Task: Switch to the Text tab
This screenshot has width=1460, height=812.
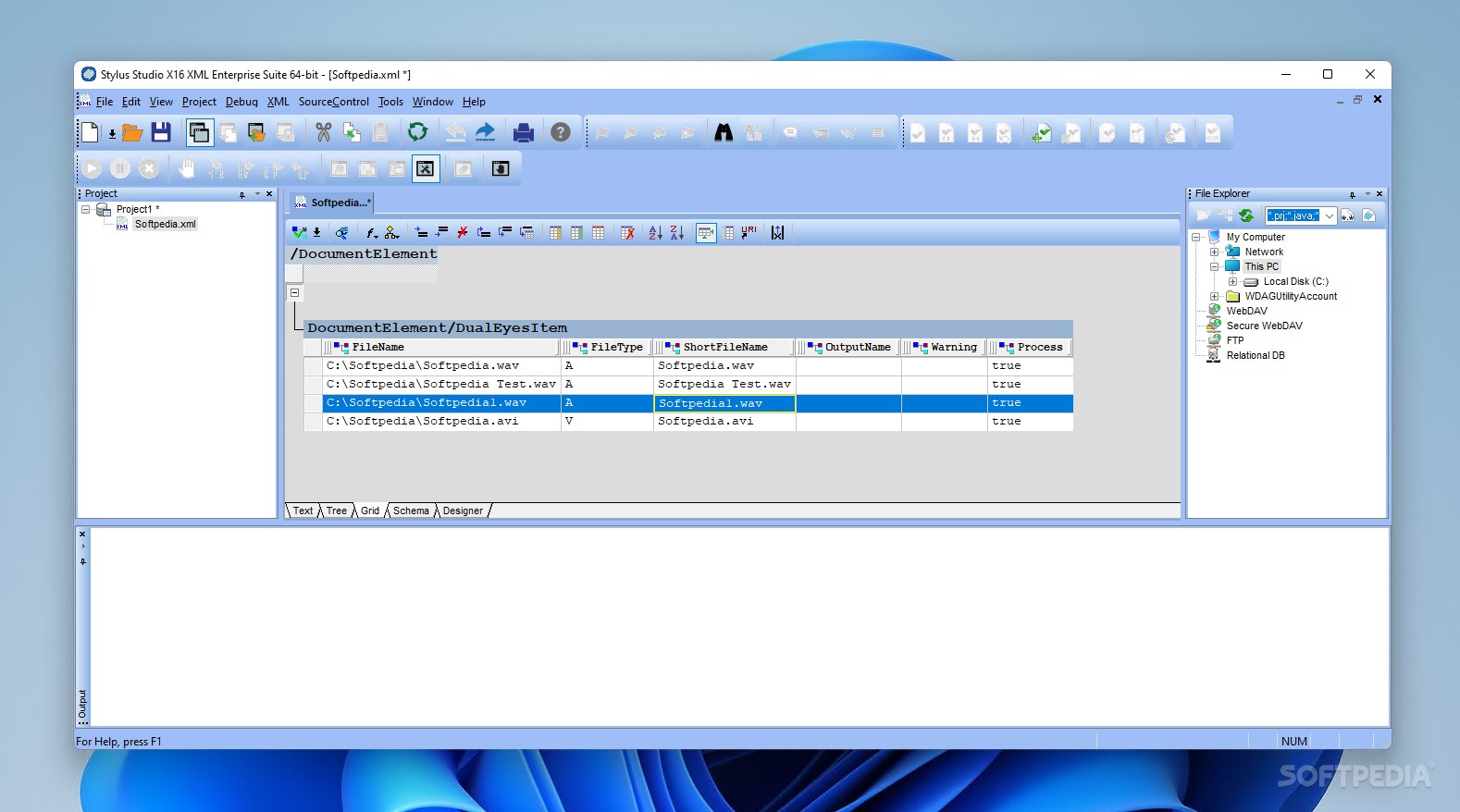Action: 303,511
